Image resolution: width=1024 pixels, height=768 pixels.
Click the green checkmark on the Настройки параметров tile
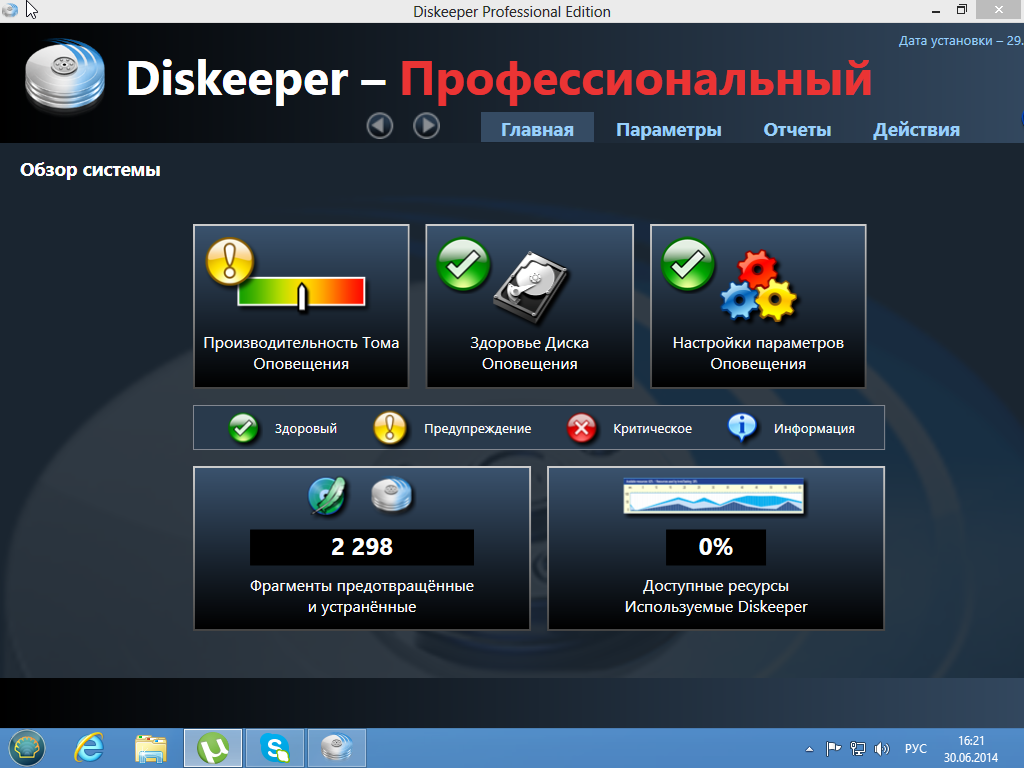pyautogui.click(x=688, y=264)
